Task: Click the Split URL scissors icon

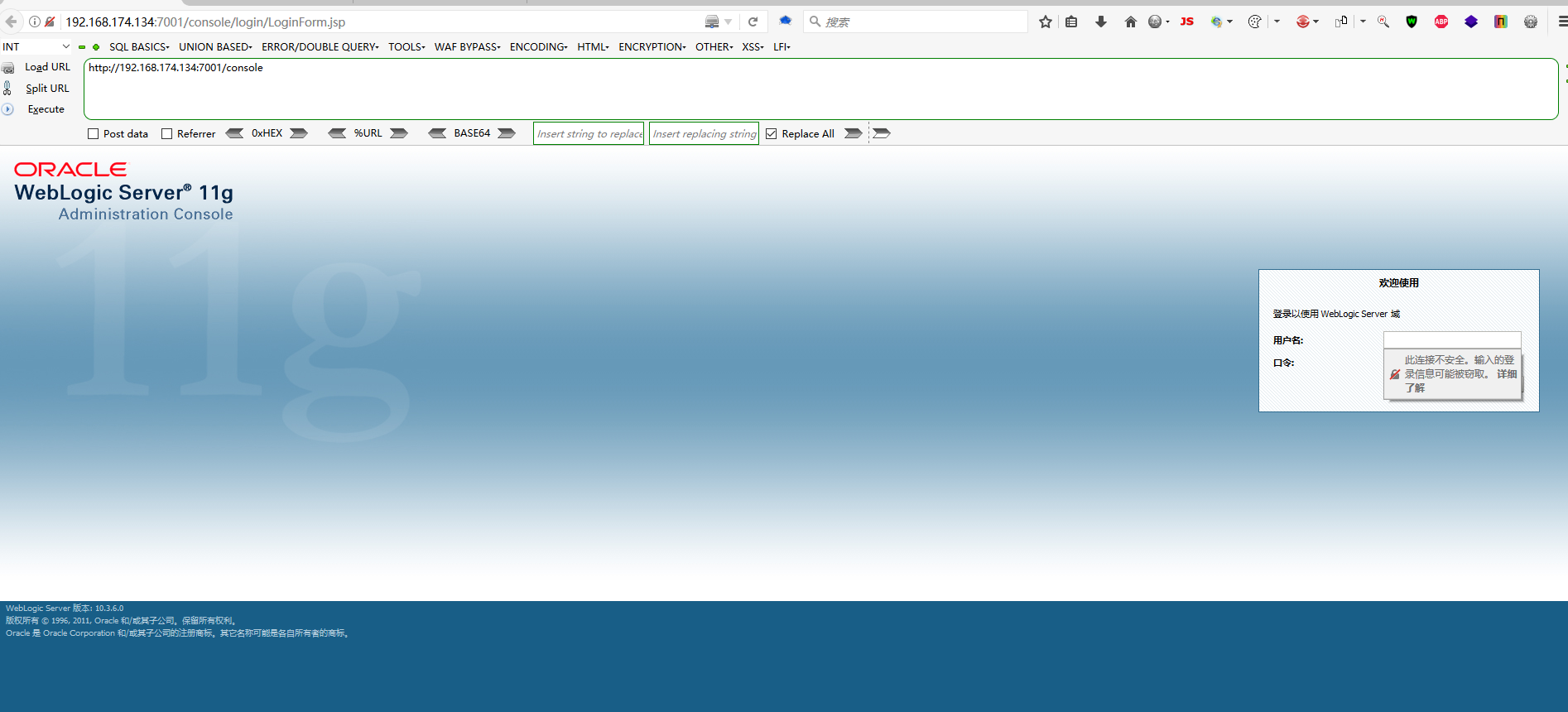Action: (x=7, y=88)
